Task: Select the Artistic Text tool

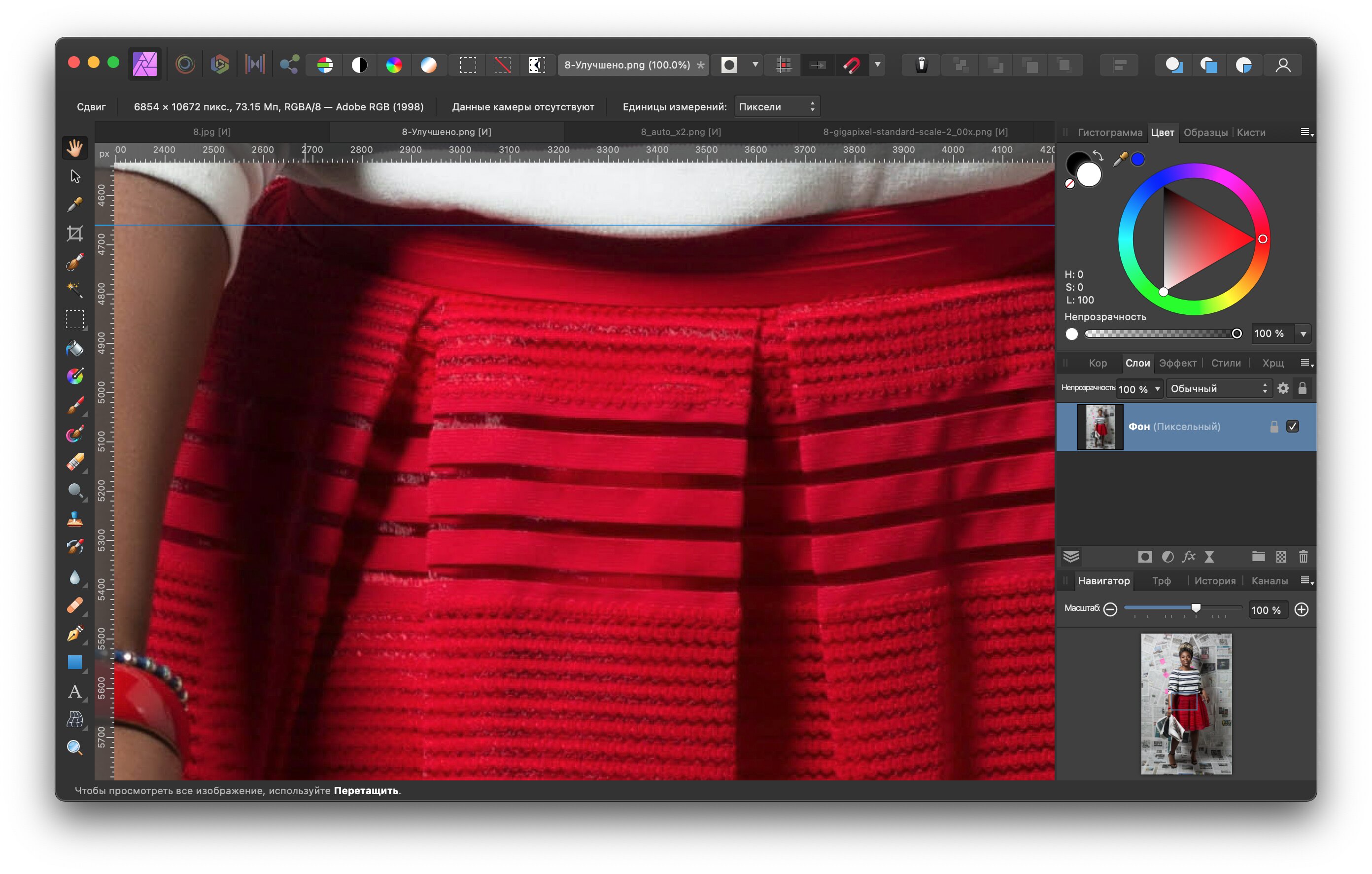Action: (x=74, y=691)
